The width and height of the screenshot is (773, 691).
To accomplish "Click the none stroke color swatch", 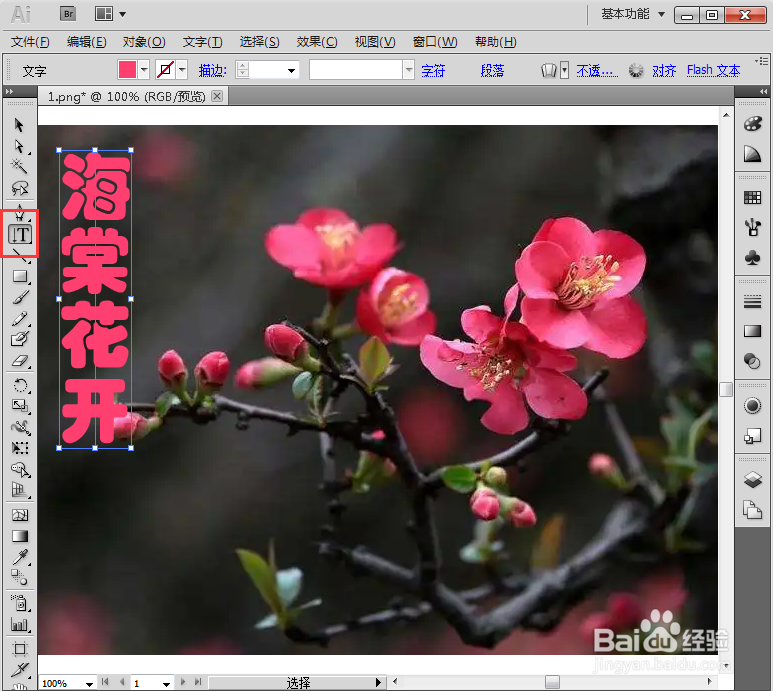I will 165,70.
